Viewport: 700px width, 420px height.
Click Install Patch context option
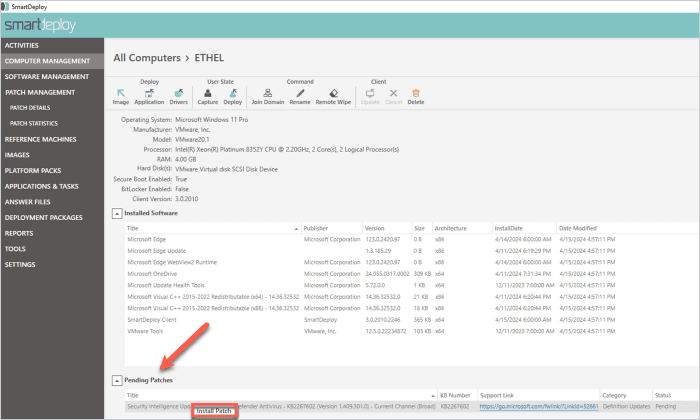[x=214, y=411]
